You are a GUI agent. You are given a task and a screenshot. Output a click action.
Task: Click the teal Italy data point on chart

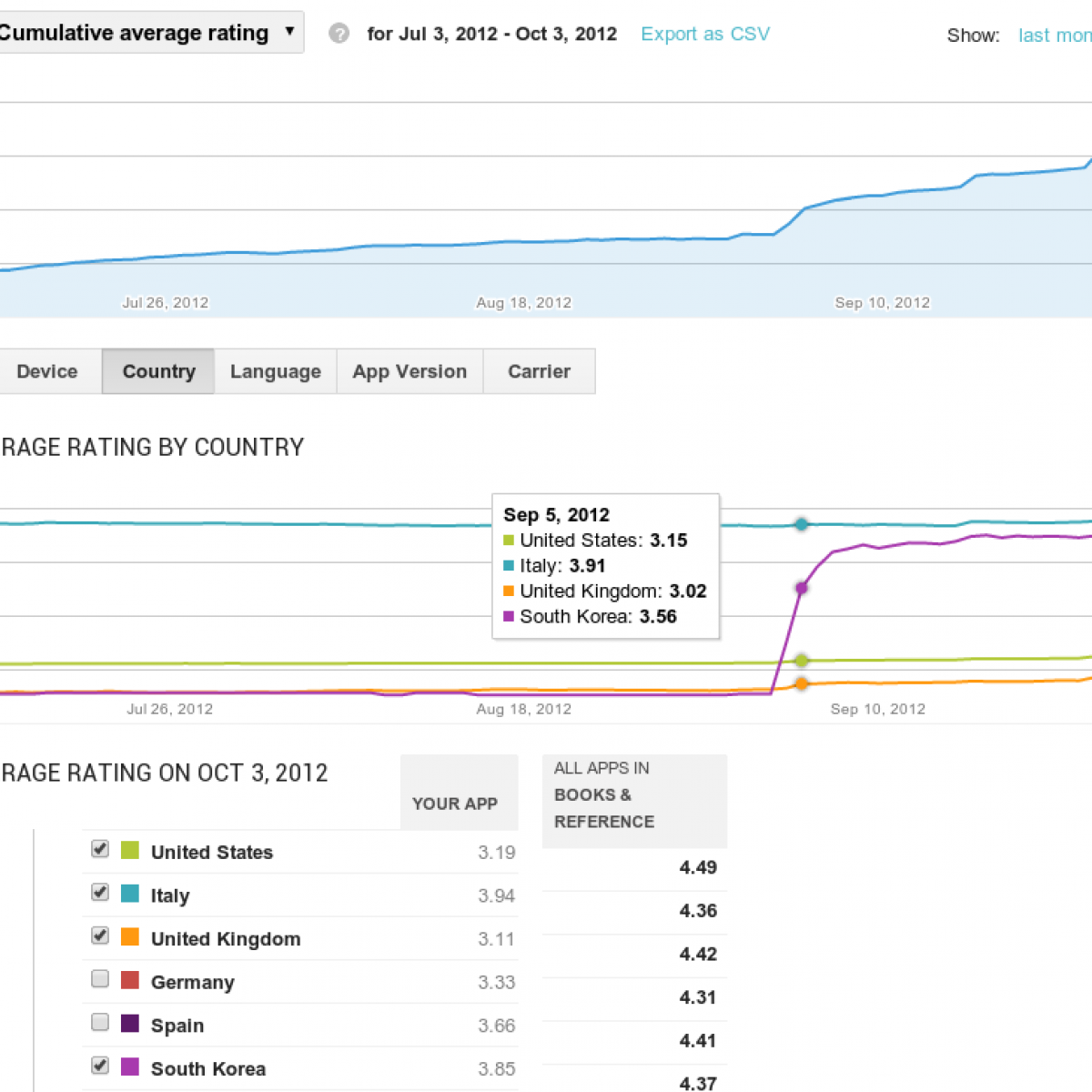(802, 524)
